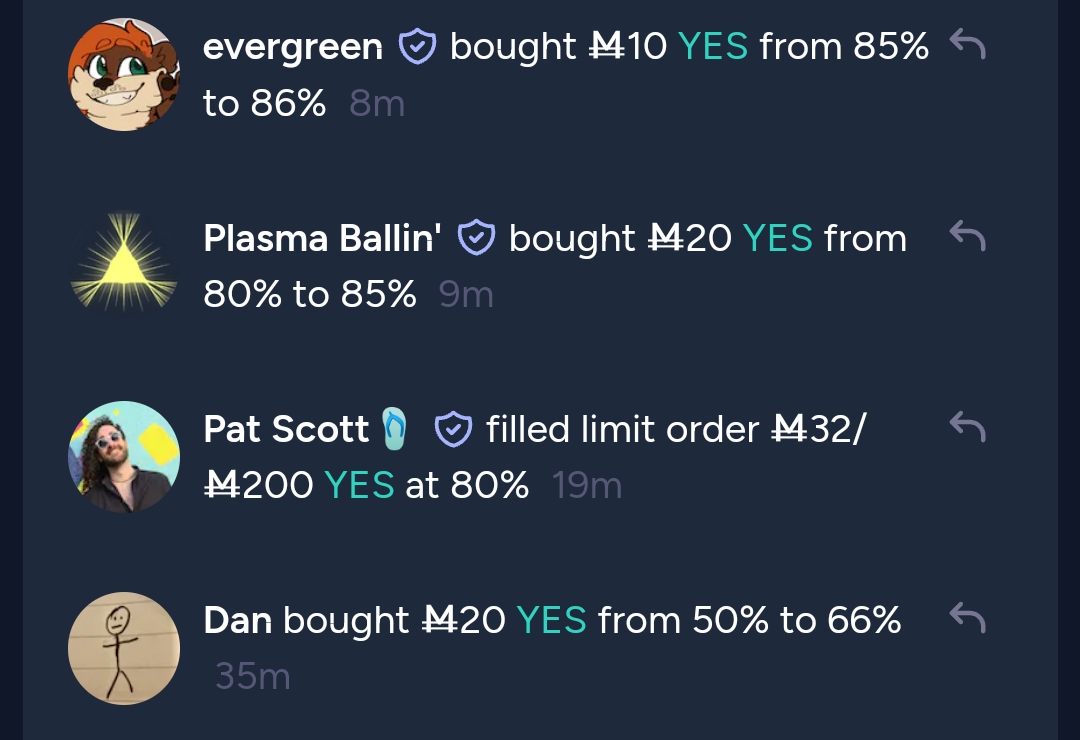1080x740 pixels.
Task: Click the 35m timestamp on Dan's bet
Action: pyautogui.click(x=253, y=676)
